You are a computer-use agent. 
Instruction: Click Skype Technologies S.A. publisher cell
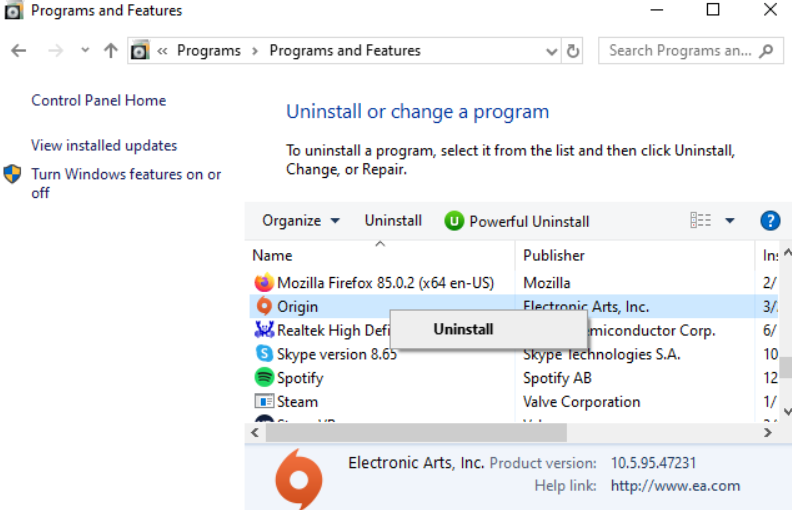[x=602, y=354]
